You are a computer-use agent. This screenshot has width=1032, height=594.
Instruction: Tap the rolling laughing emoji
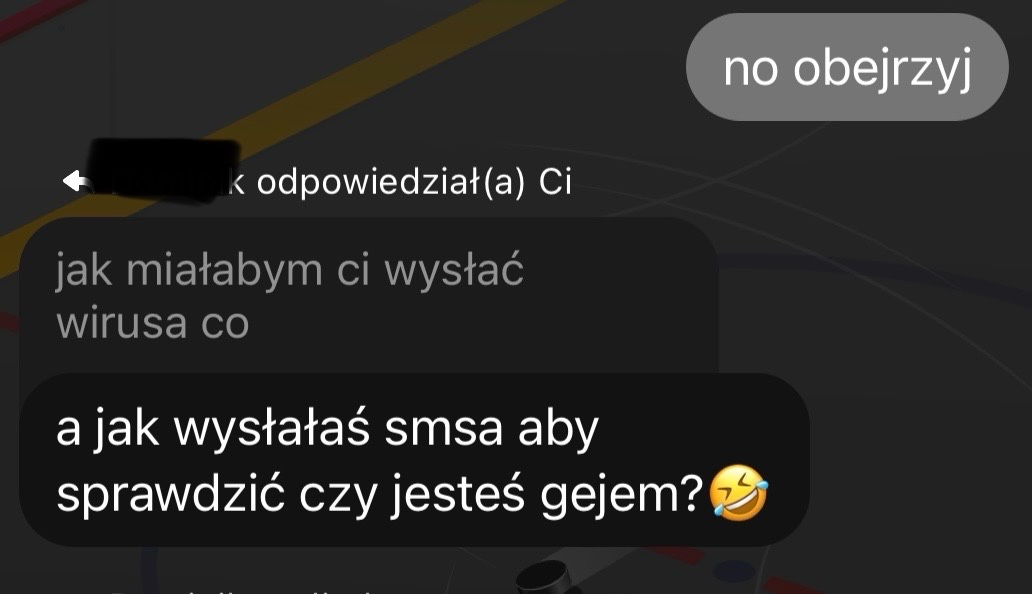(738, 493)
